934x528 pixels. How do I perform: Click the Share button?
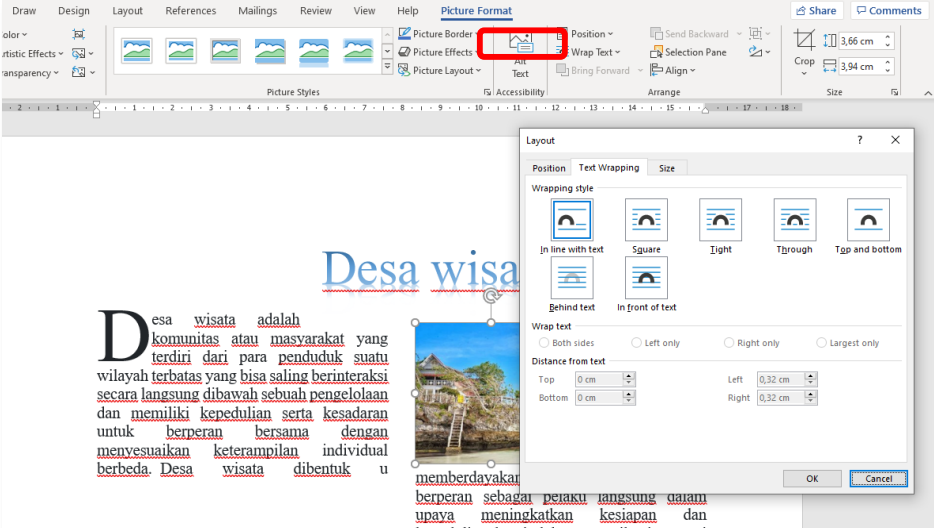(816, 11)
